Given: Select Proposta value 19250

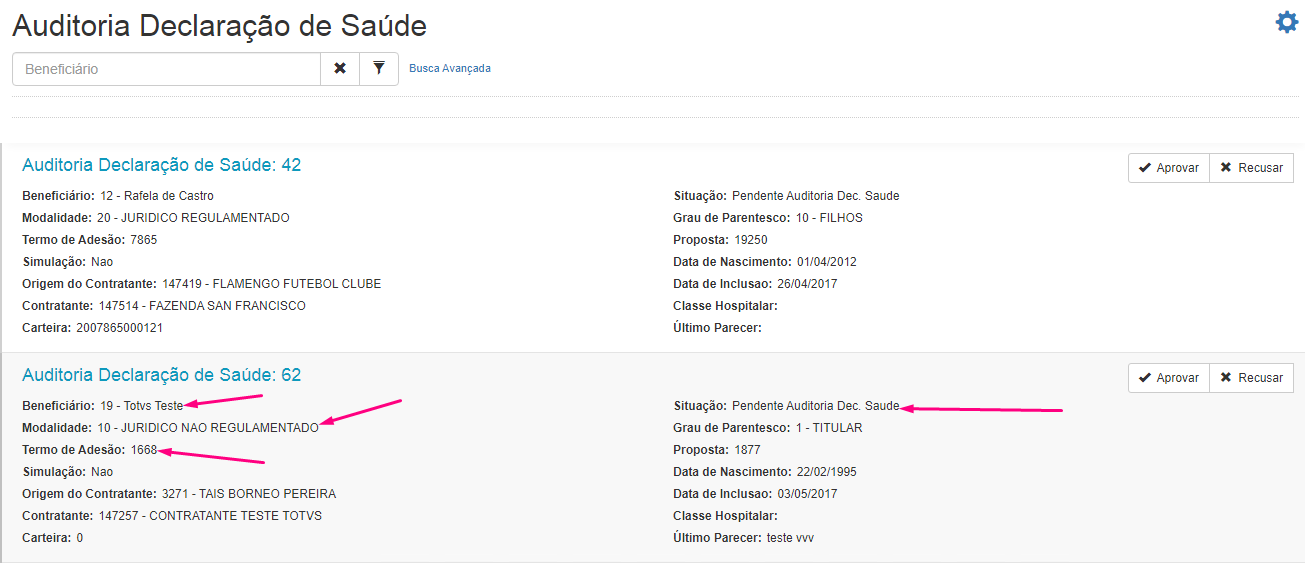Looking at the screenshot, I should (x=751, y=240).
